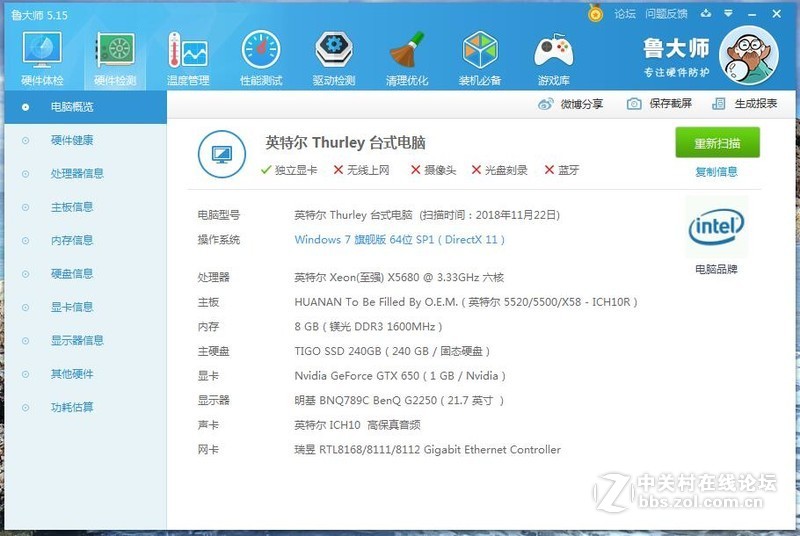Viewport: 800px width, 536px height.
Task: Click the 8 GB DDR3 1600MHz text
Action: (368, 326)
